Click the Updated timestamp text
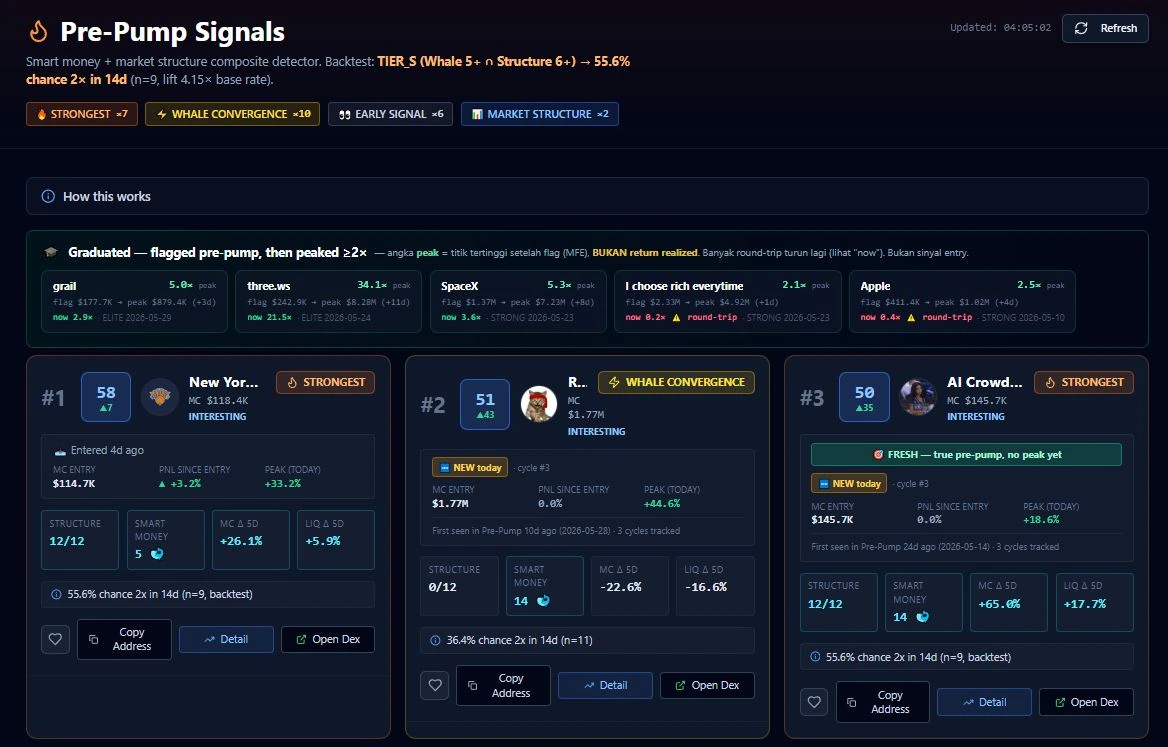 (1000, 28)
